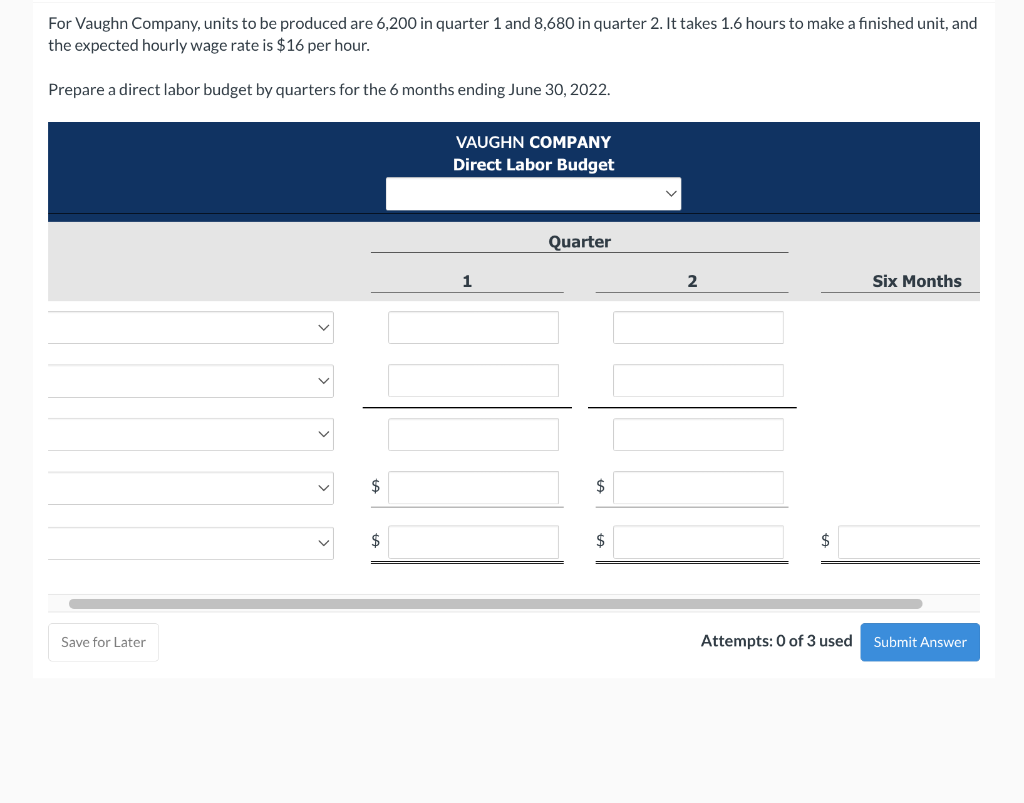The width and height of the screenshot is (1024, 803).
Task: Click fourth row Quarter 2 dollar input
Action: point(698,488)
